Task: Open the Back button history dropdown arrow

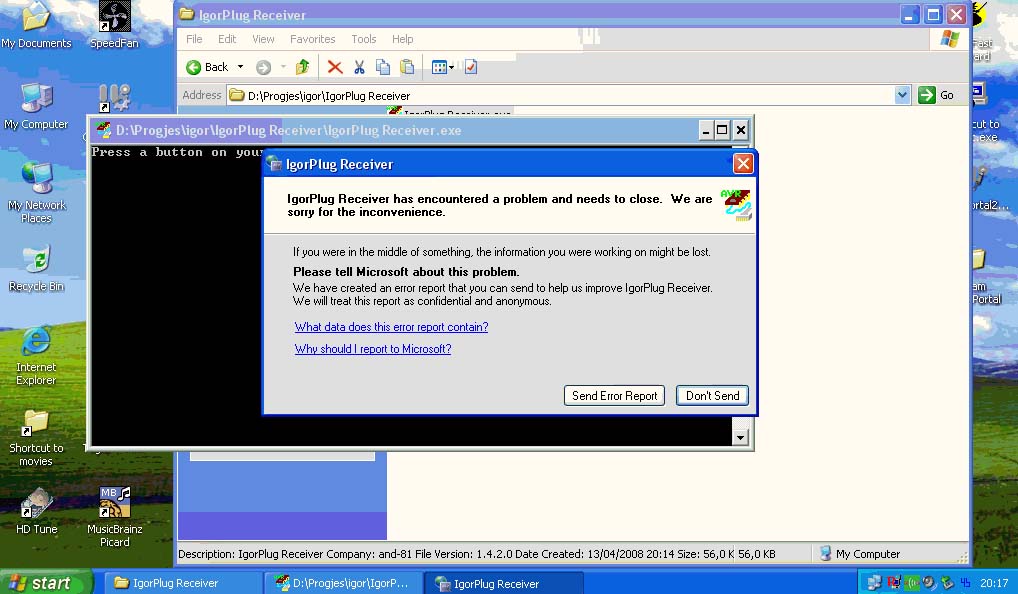Action: [240, 67]
